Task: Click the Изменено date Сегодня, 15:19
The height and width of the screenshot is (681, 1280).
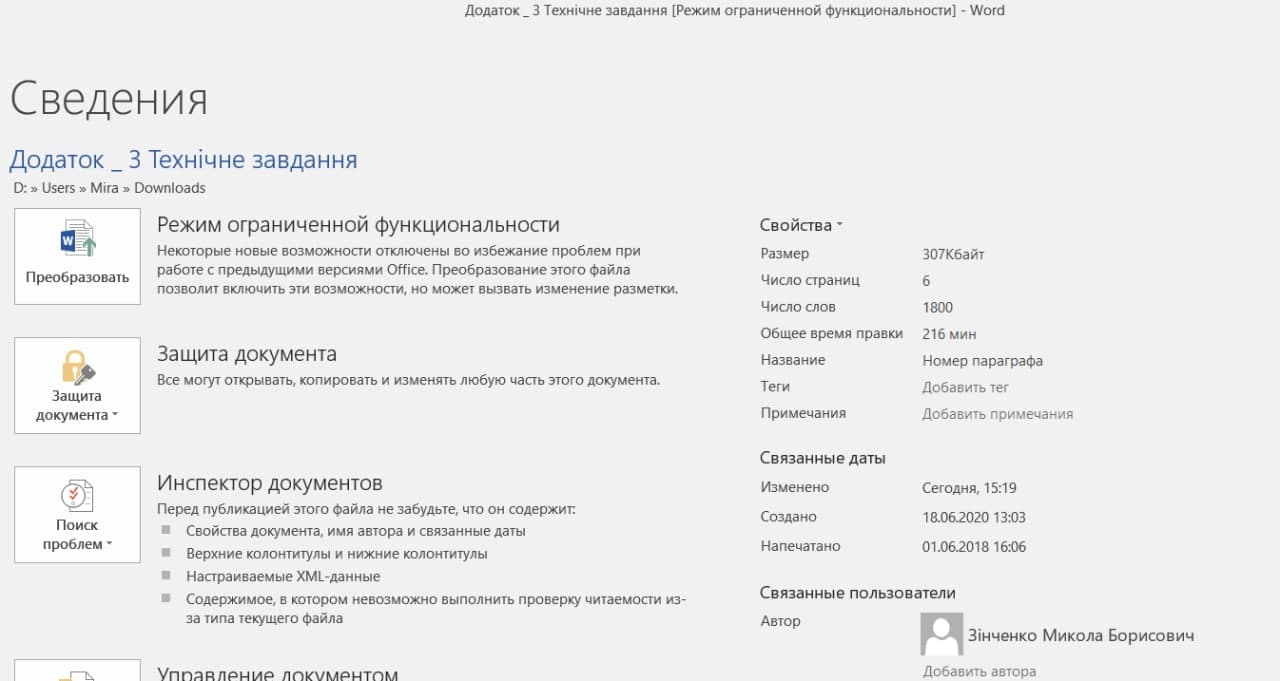Action: coord(969,488)
